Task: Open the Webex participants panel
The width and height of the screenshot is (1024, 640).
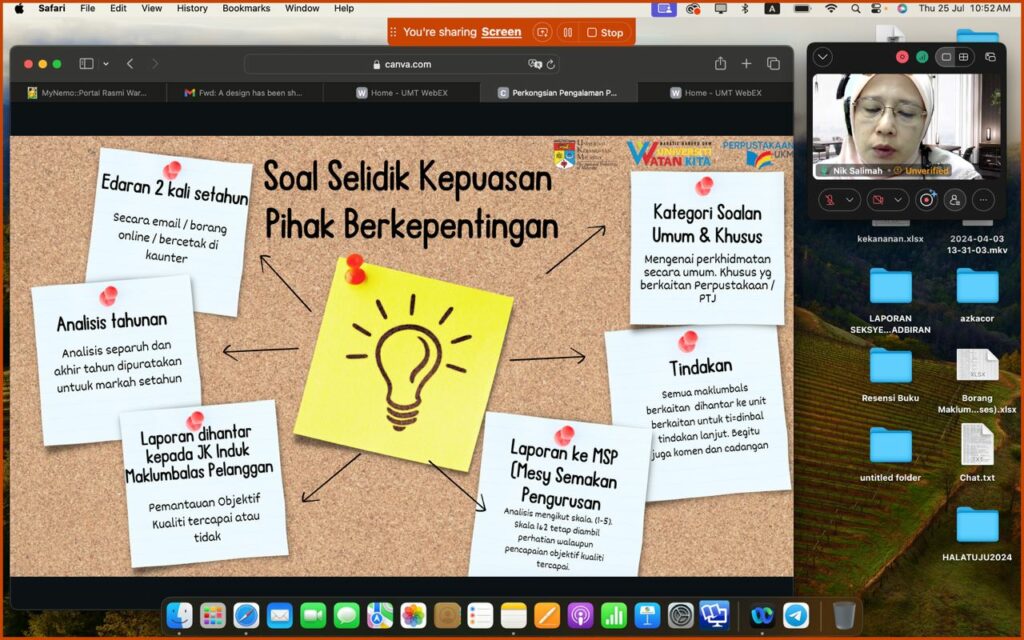Action: coord(955,200)
